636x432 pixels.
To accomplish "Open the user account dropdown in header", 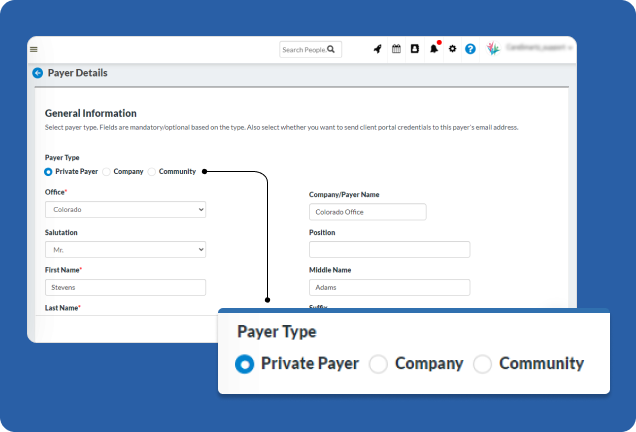I will click(x=538, y=48).
